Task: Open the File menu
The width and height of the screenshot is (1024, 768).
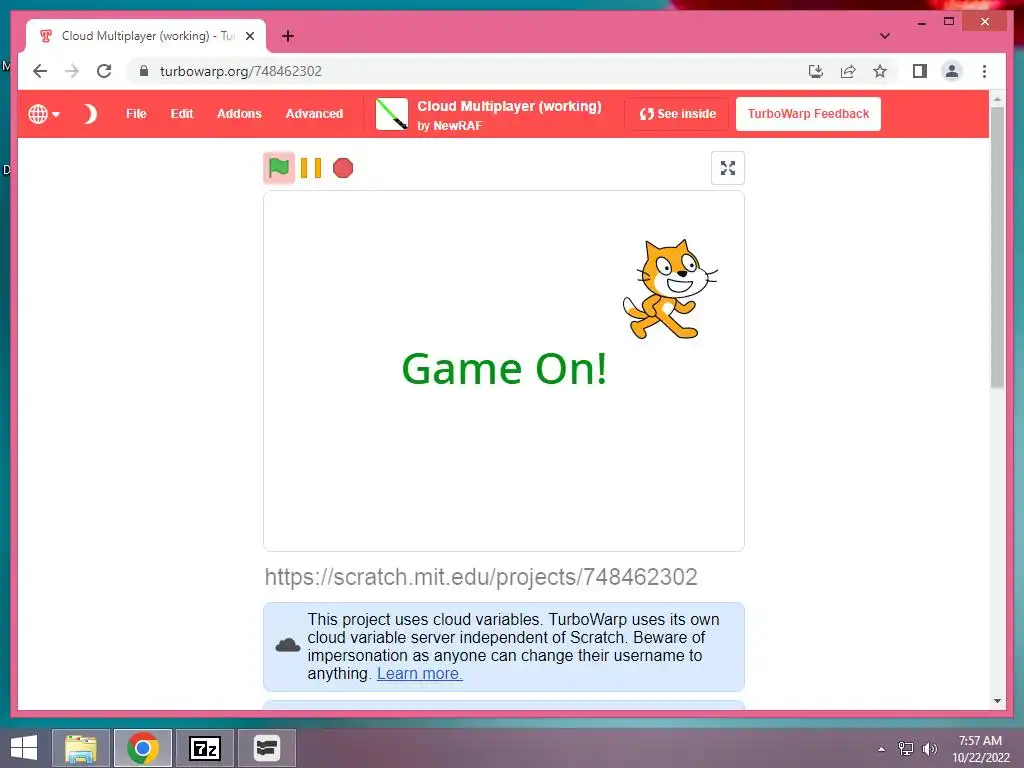Action: [136, 114]
